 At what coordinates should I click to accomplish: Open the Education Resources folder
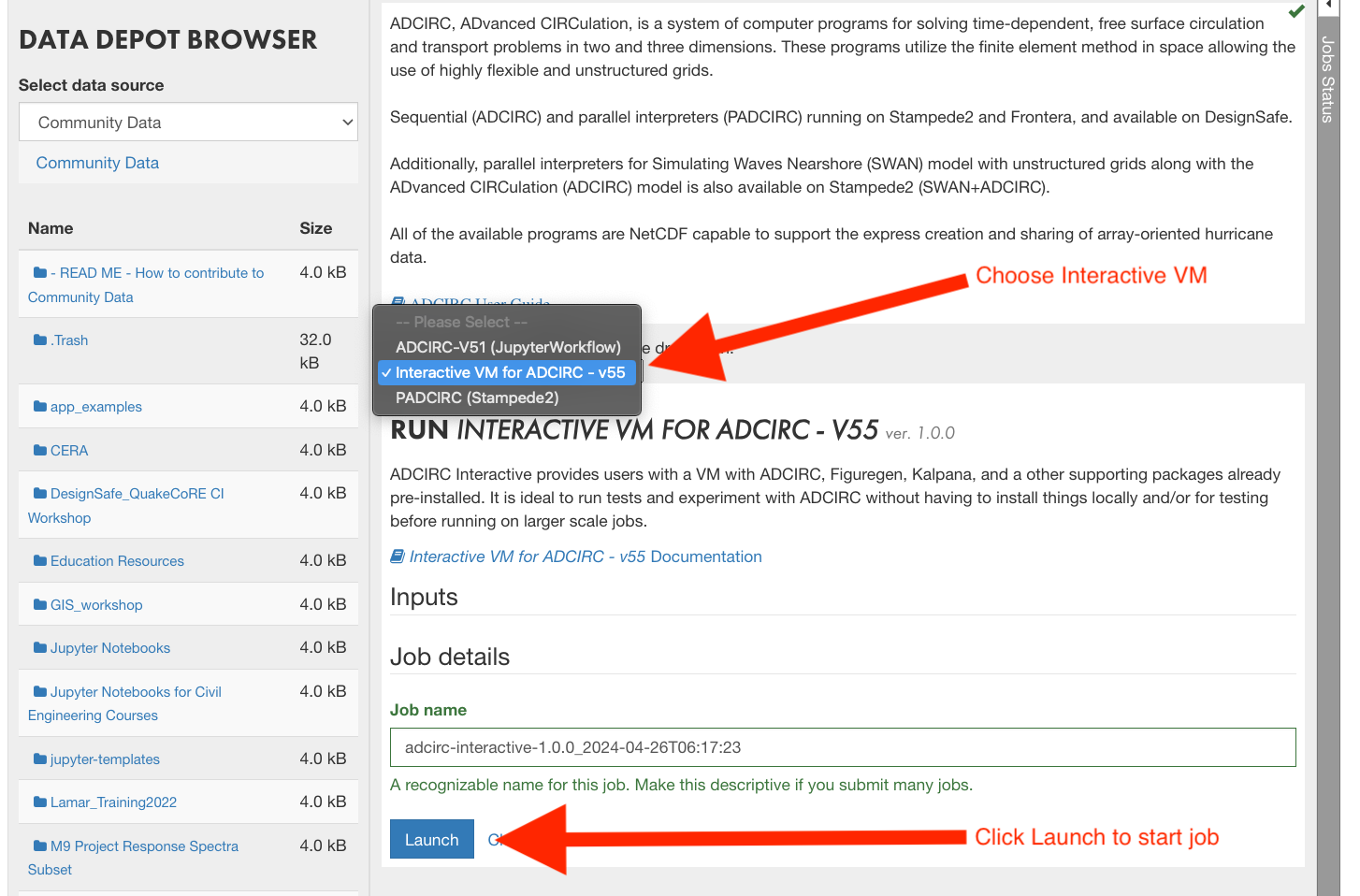click(x=117, y=561)
